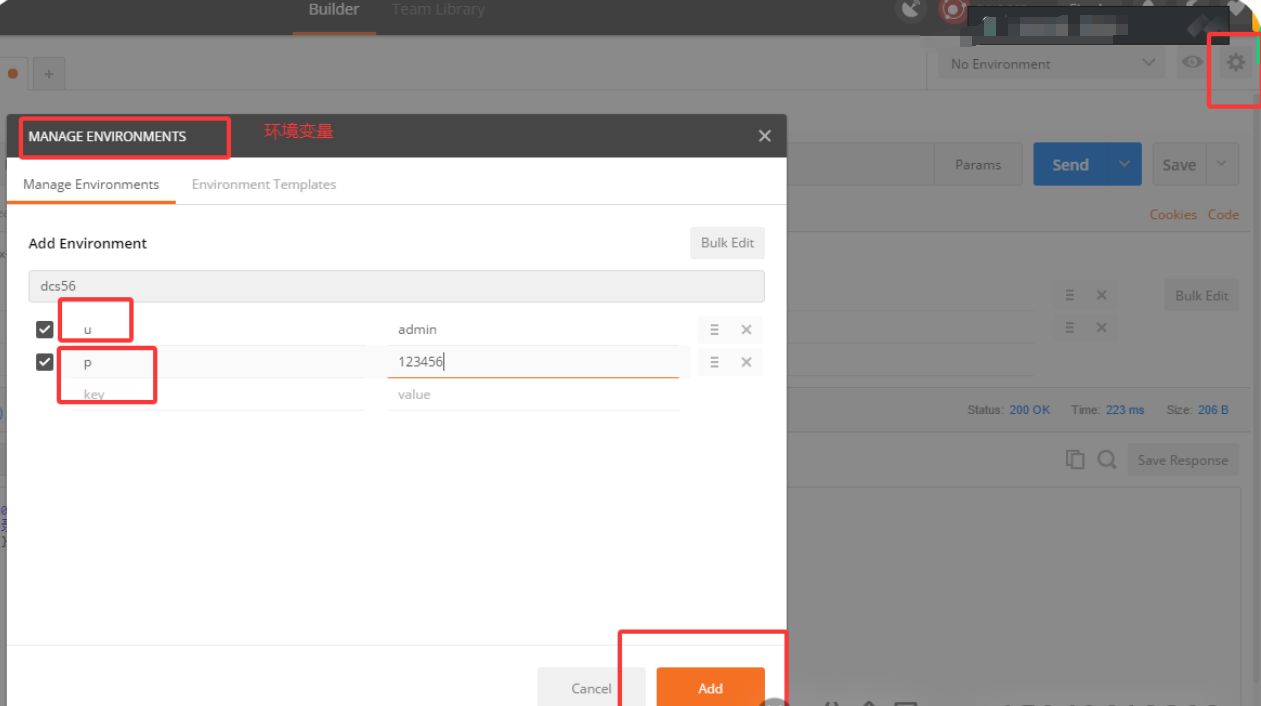The width and height of the screenshot is (1261, 706).
Task: Click the 206 B size value
Action: [x=1212, y=410]
